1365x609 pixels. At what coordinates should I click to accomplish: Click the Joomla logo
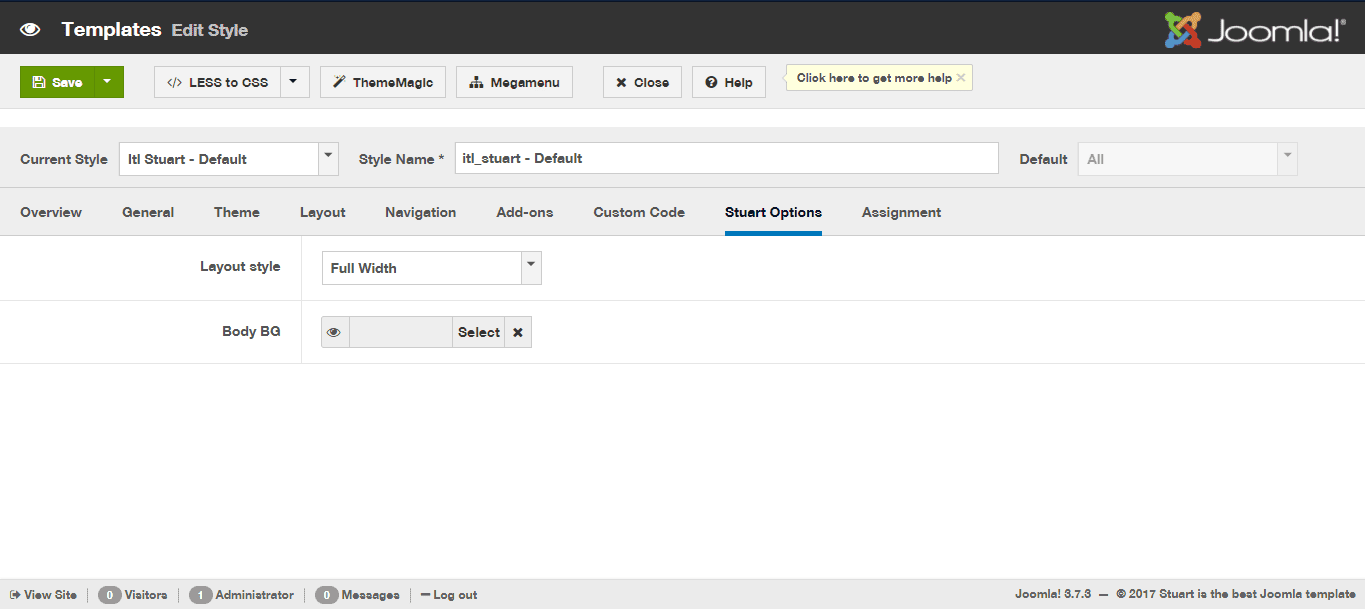click(x=1255, y=30)
